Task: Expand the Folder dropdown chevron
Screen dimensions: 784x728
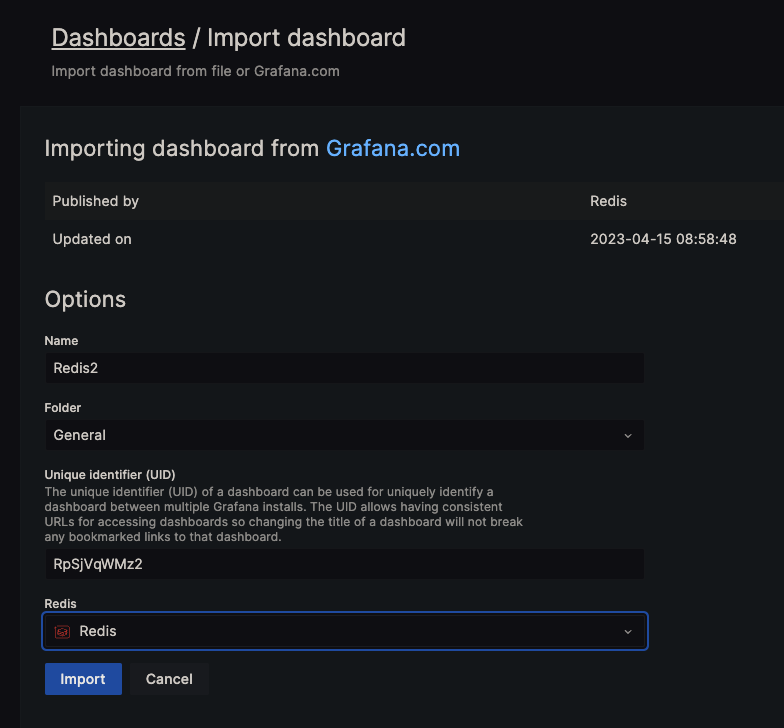Action: point(628,436)
